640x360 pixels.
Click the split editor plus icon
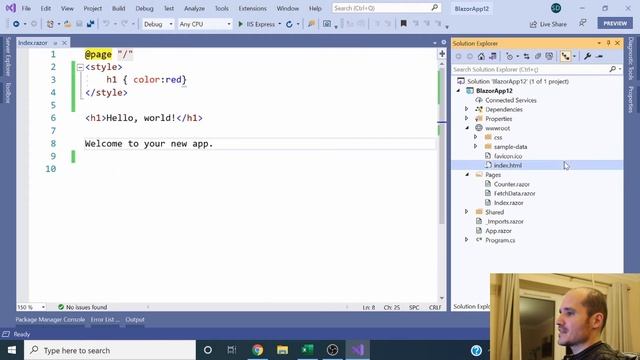442,54
